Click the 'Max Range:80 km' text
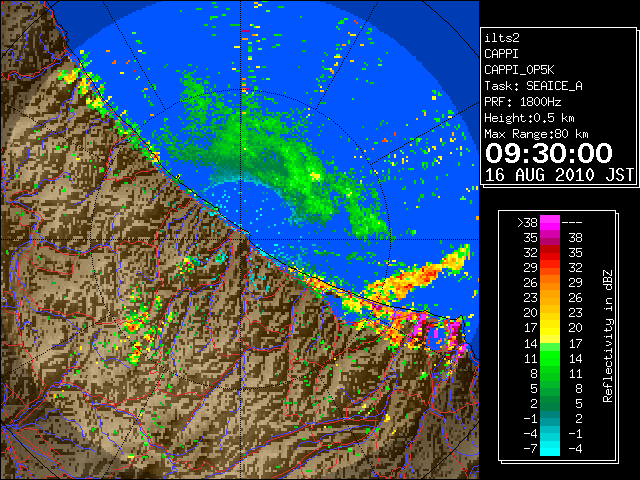 point(536,134)
